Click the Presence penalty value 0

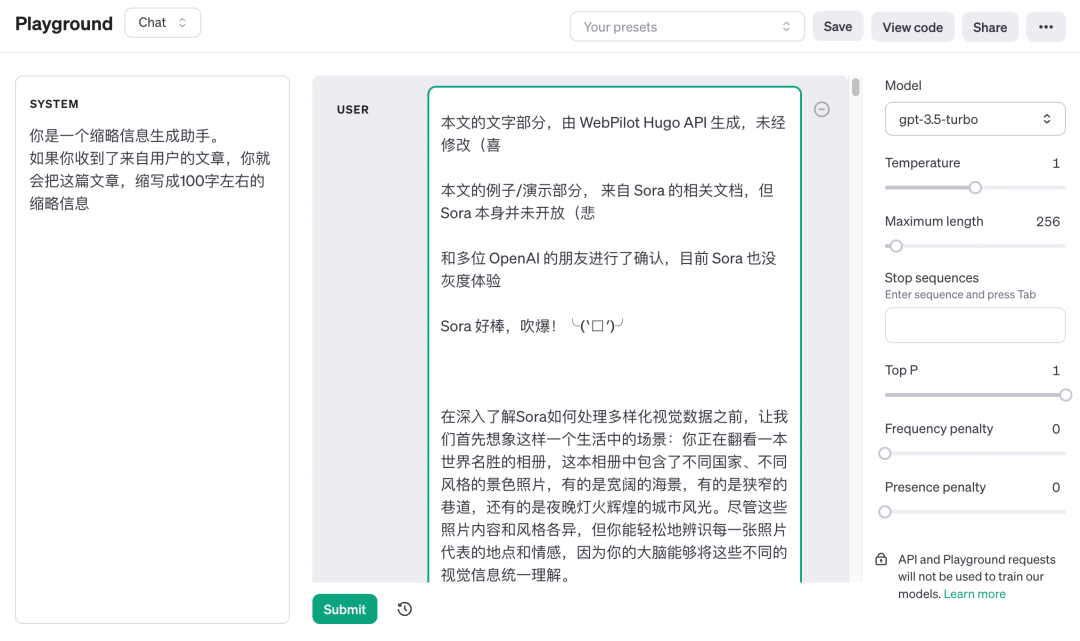(1055, 487)
